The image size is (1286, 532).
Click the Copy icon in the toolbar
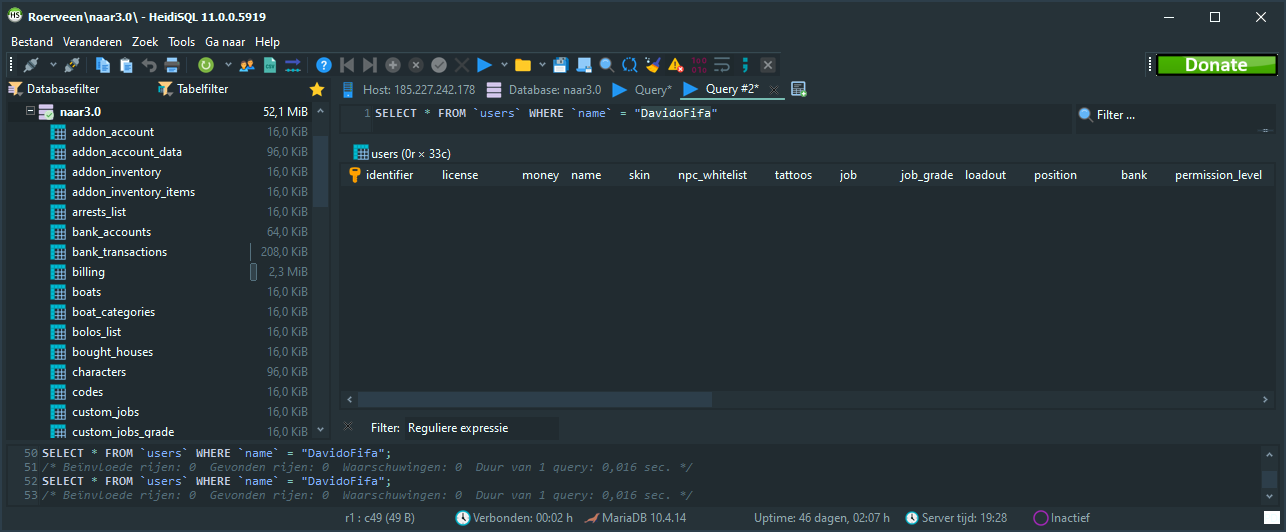coord(103,65)
